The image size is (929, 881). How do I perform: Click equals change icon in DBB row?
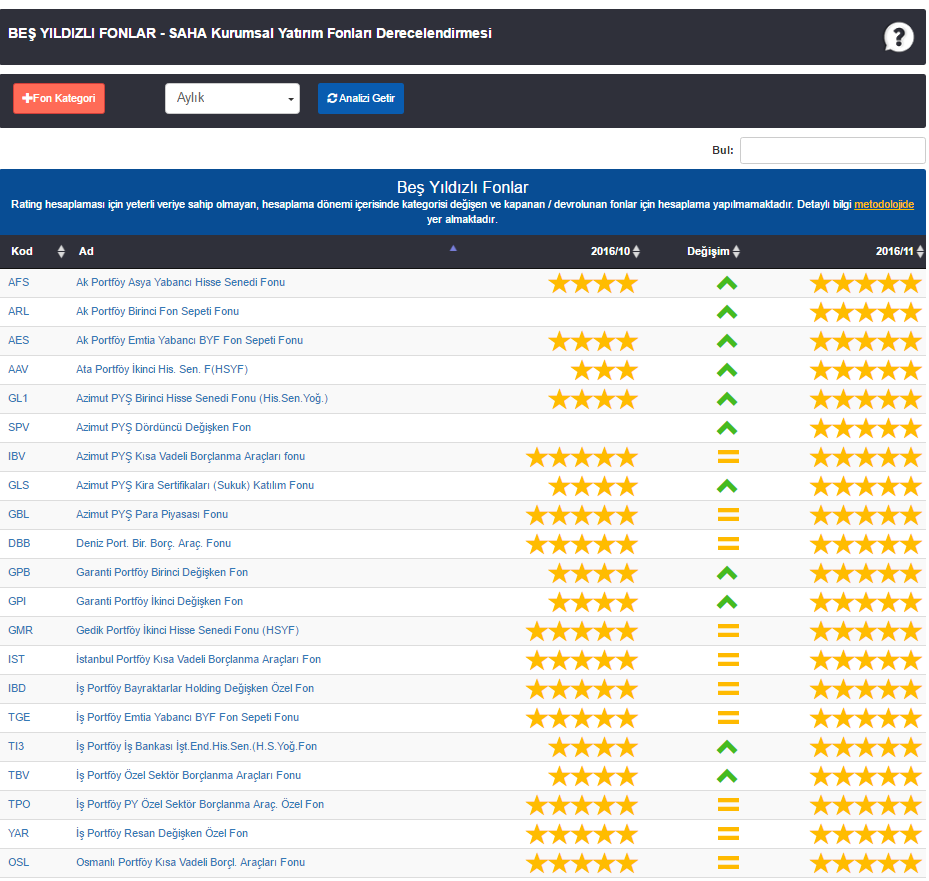(x=728, y=543)
